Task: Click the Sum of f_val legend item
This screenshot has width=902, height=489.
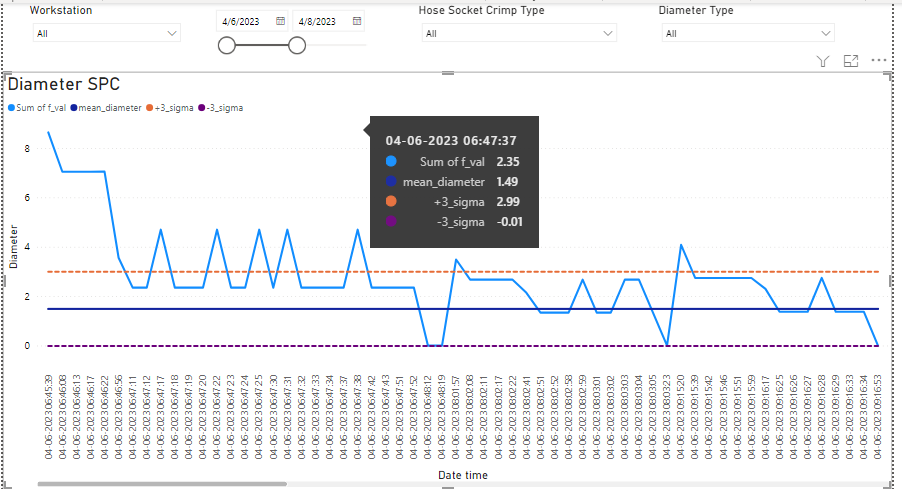Action: (37, 108)
